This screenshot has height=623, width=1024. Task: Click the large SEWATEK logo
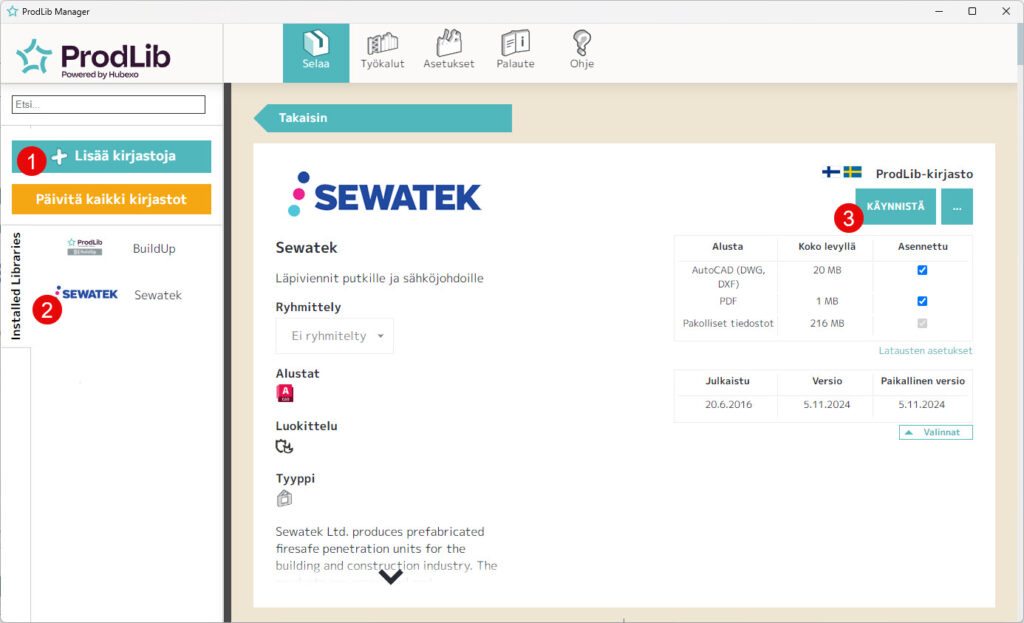click(385, 195)
